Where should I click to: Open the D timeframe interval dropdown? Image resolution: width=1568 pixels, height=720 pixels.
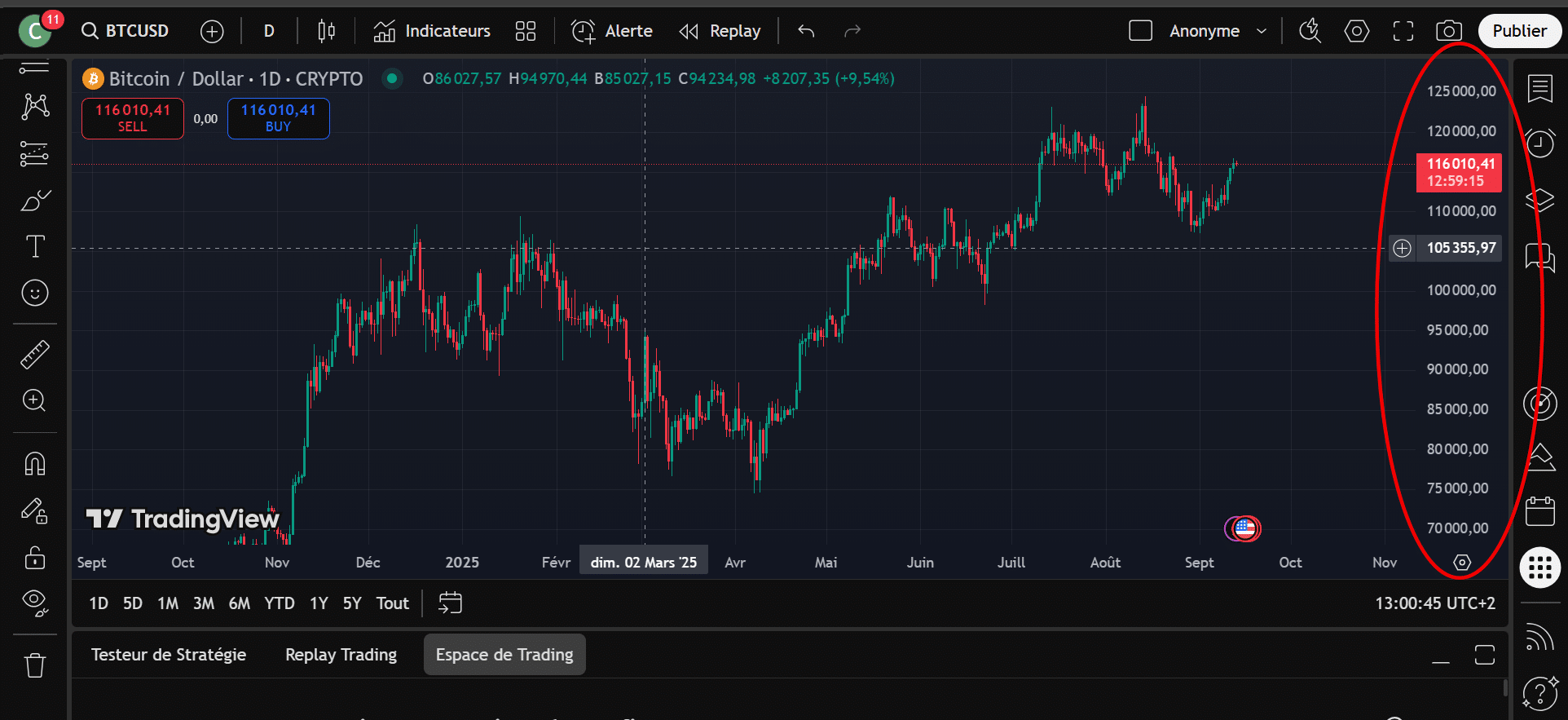269,31
